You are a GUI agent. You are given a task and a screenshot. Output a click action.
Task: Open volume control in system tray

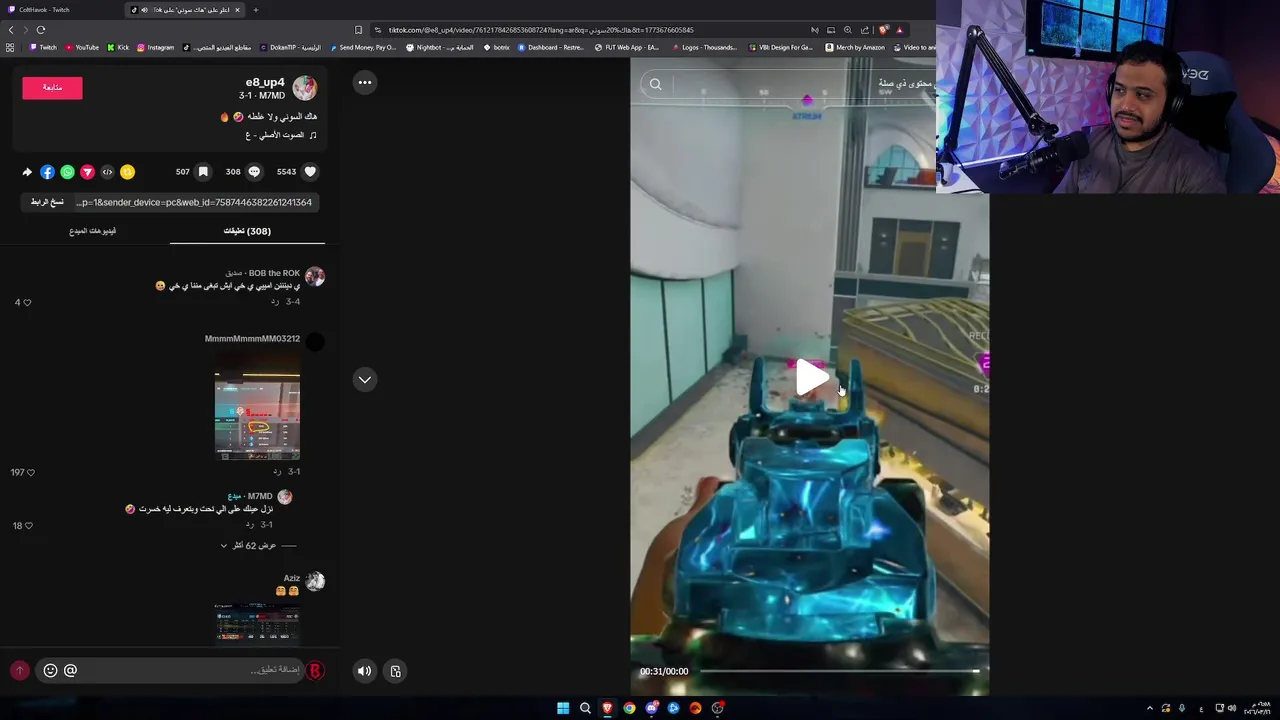pyautogui.click(x=1232, y=708)
